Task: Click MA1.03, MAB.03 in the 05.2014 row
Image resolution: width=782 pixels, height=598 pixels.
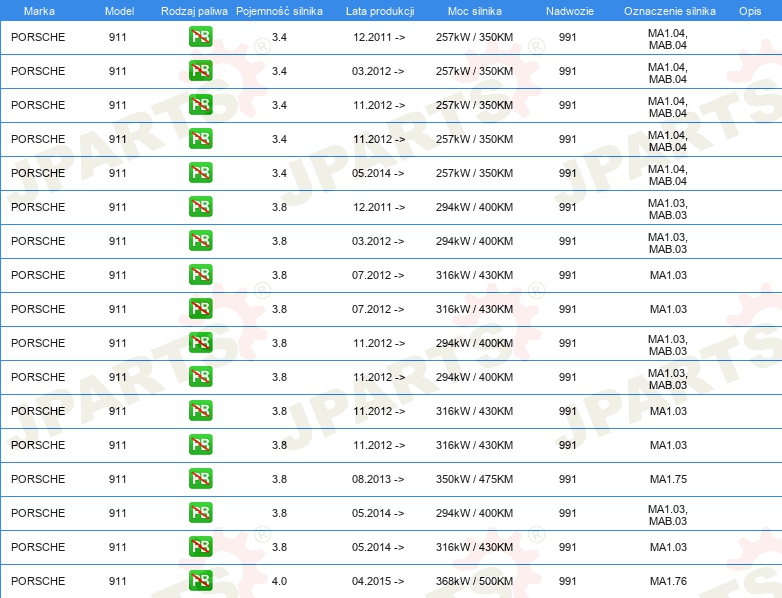Action: (668, 515)
